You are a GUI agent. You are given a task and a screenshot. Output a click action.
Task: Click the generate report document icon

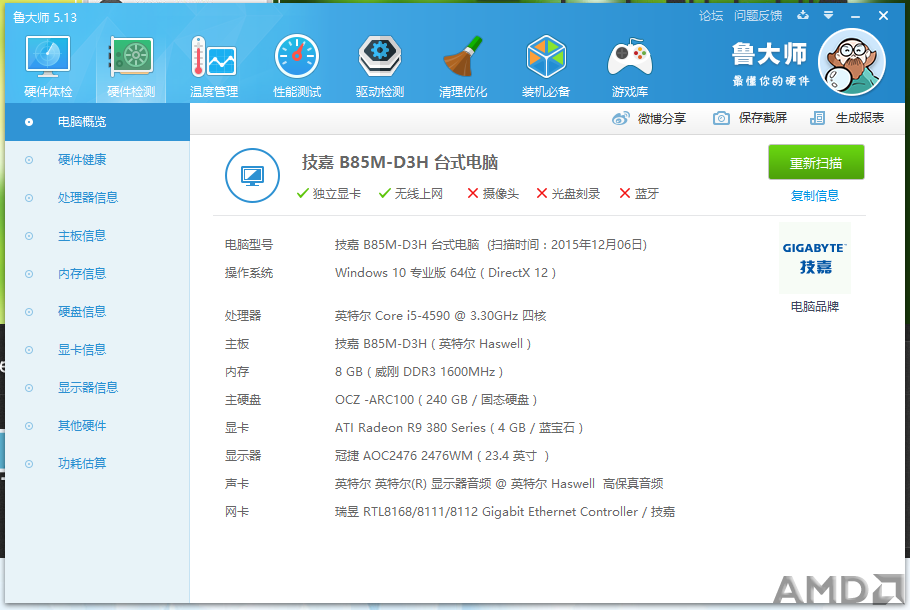pos(817,118)
